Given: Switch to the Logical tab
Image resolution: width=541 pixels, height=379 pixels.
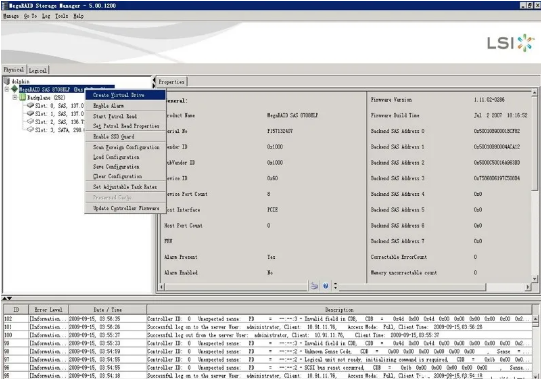Looking at the screenshot, I should pos(38,70).
